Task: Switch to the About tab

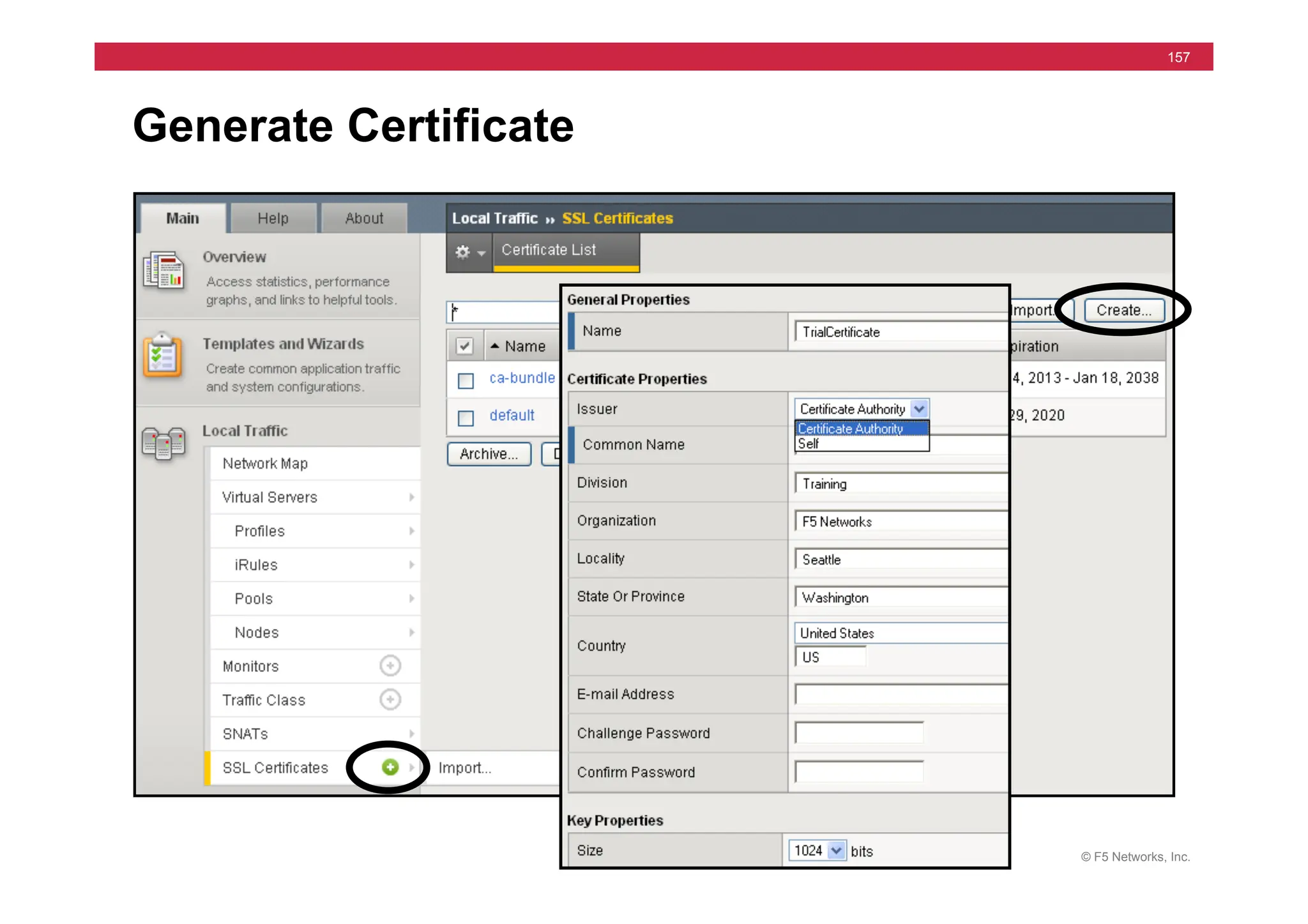Action: [364, 218]
